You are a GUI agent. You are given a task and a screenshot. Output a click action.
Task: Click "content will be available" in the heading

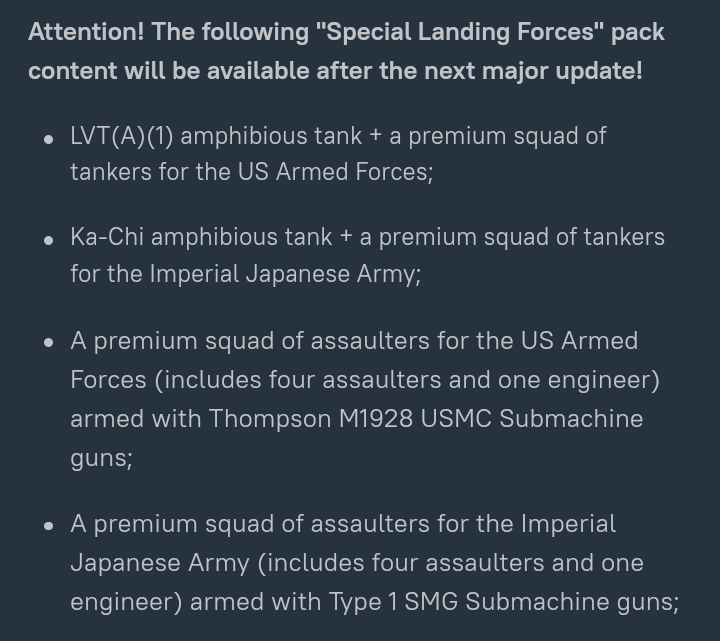[x=169, y=71]
